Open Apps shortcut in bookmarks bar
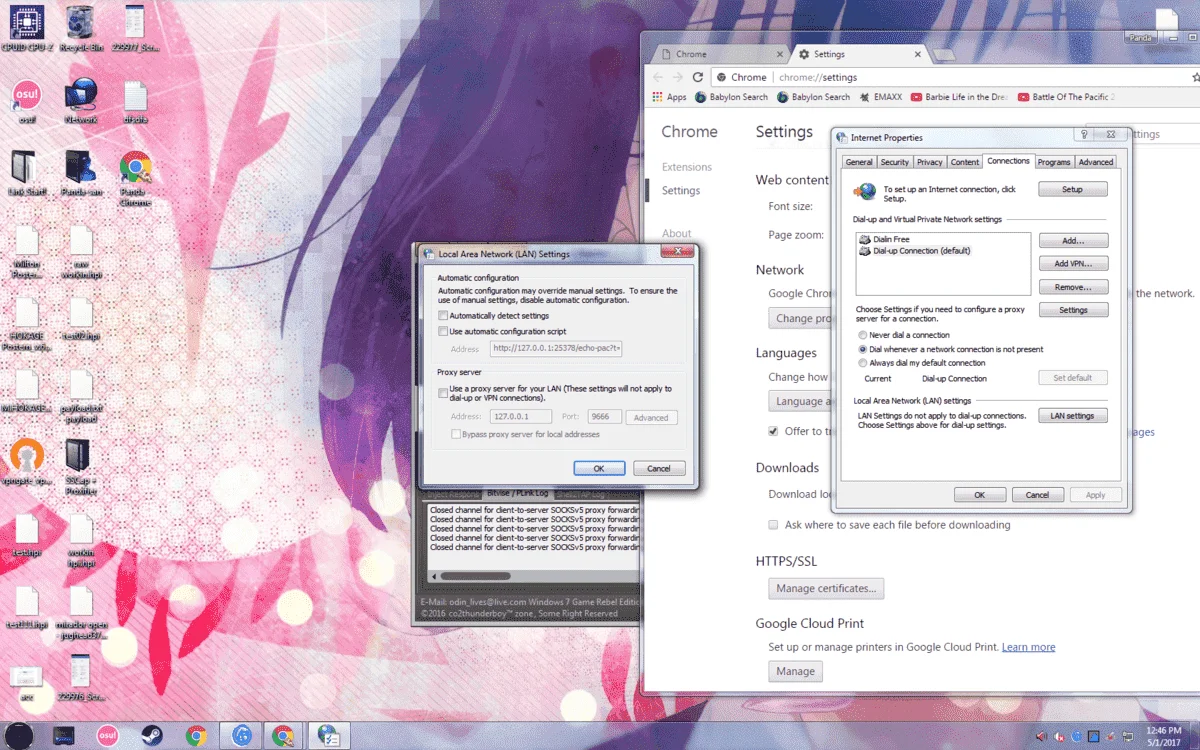1200x750 pixels. click(x=669, y=97)
